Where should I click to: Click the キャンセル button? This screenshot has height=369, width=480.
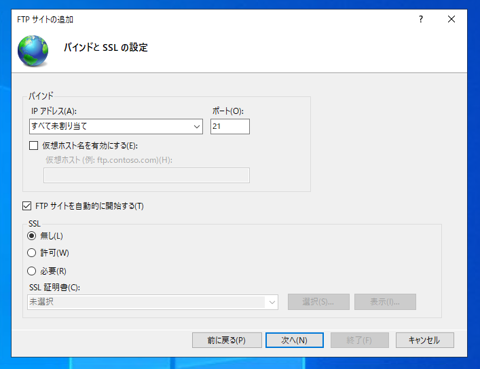pos(425,340)
